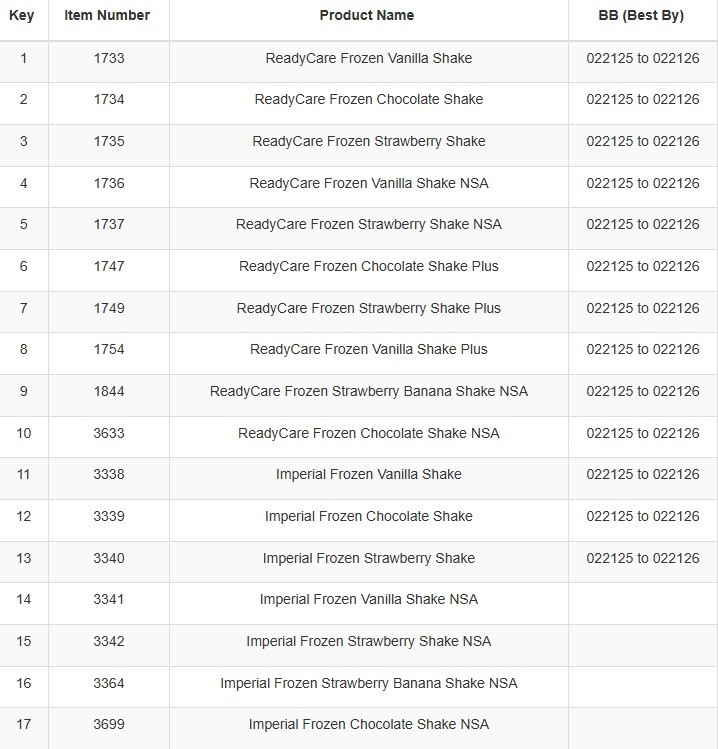Click ReadyCare Frozen Vanilla Shake NSA row
The width and height of the screenshot is (718, 749).
pos(368,183)
